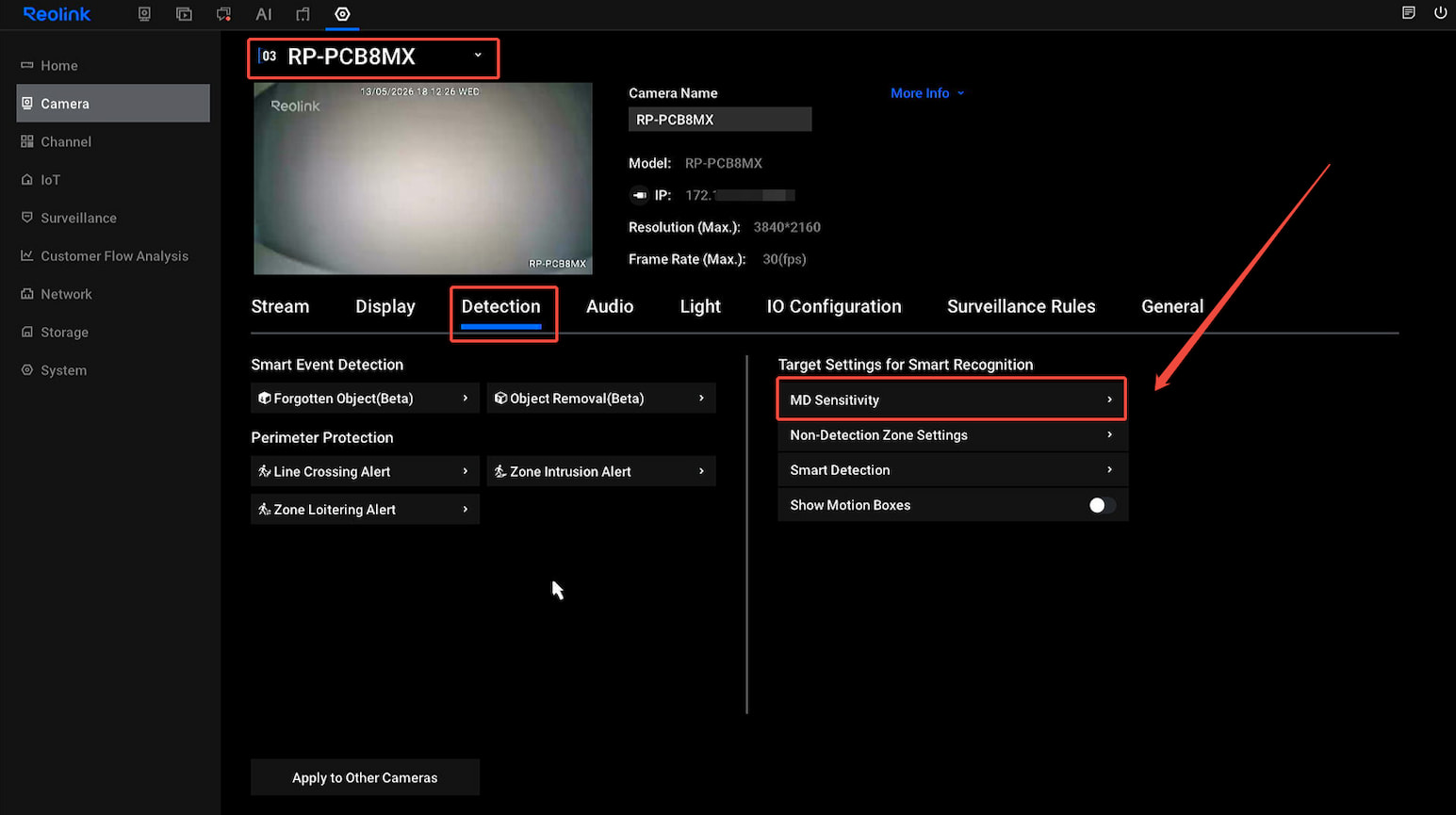Open Surveillance in the sidebar
This screenshot has height=815, width=1456.
[x=113, y=218]
